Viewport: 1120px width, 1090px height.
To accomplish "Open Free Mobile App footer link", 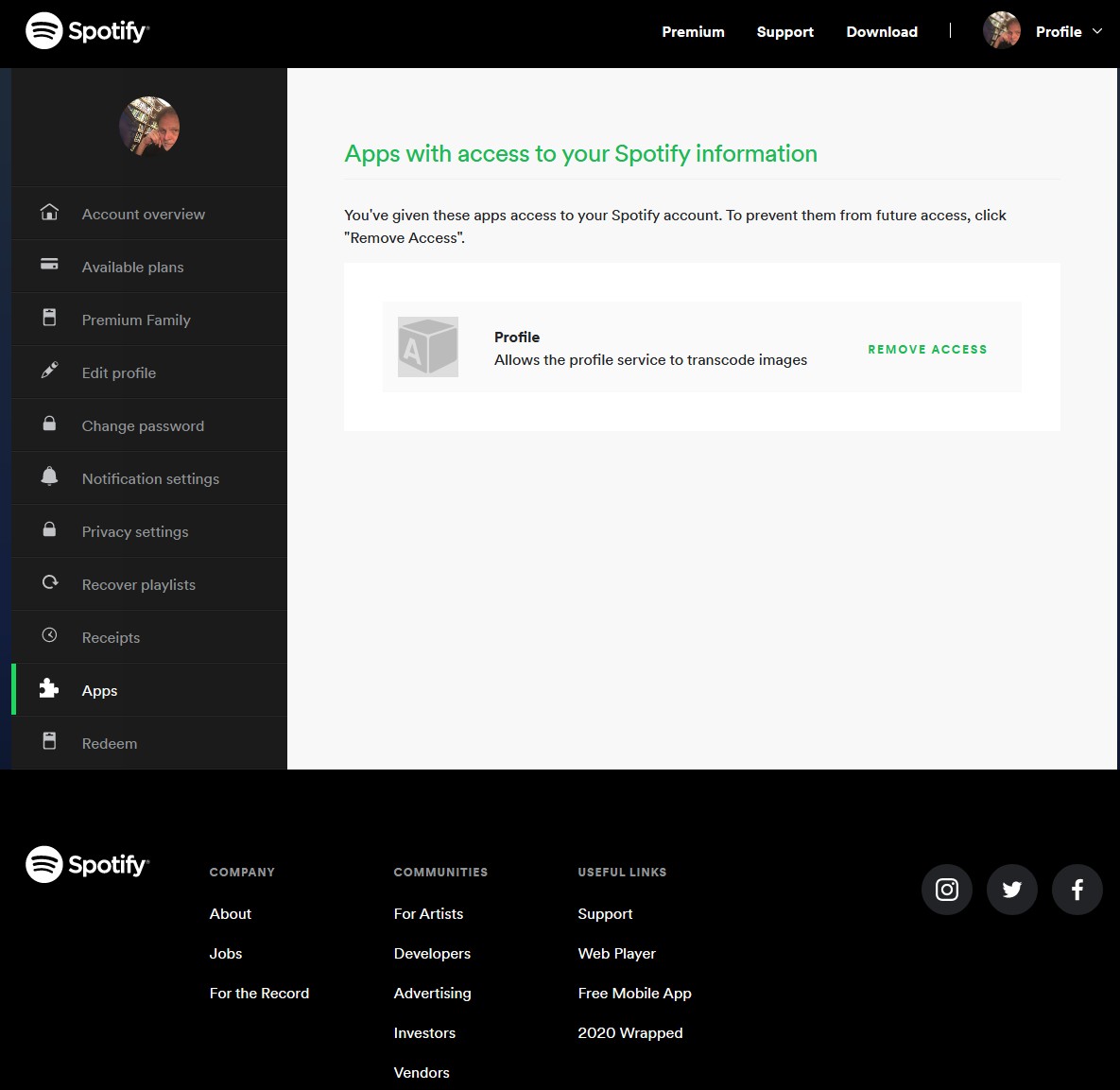I will 634,993.
